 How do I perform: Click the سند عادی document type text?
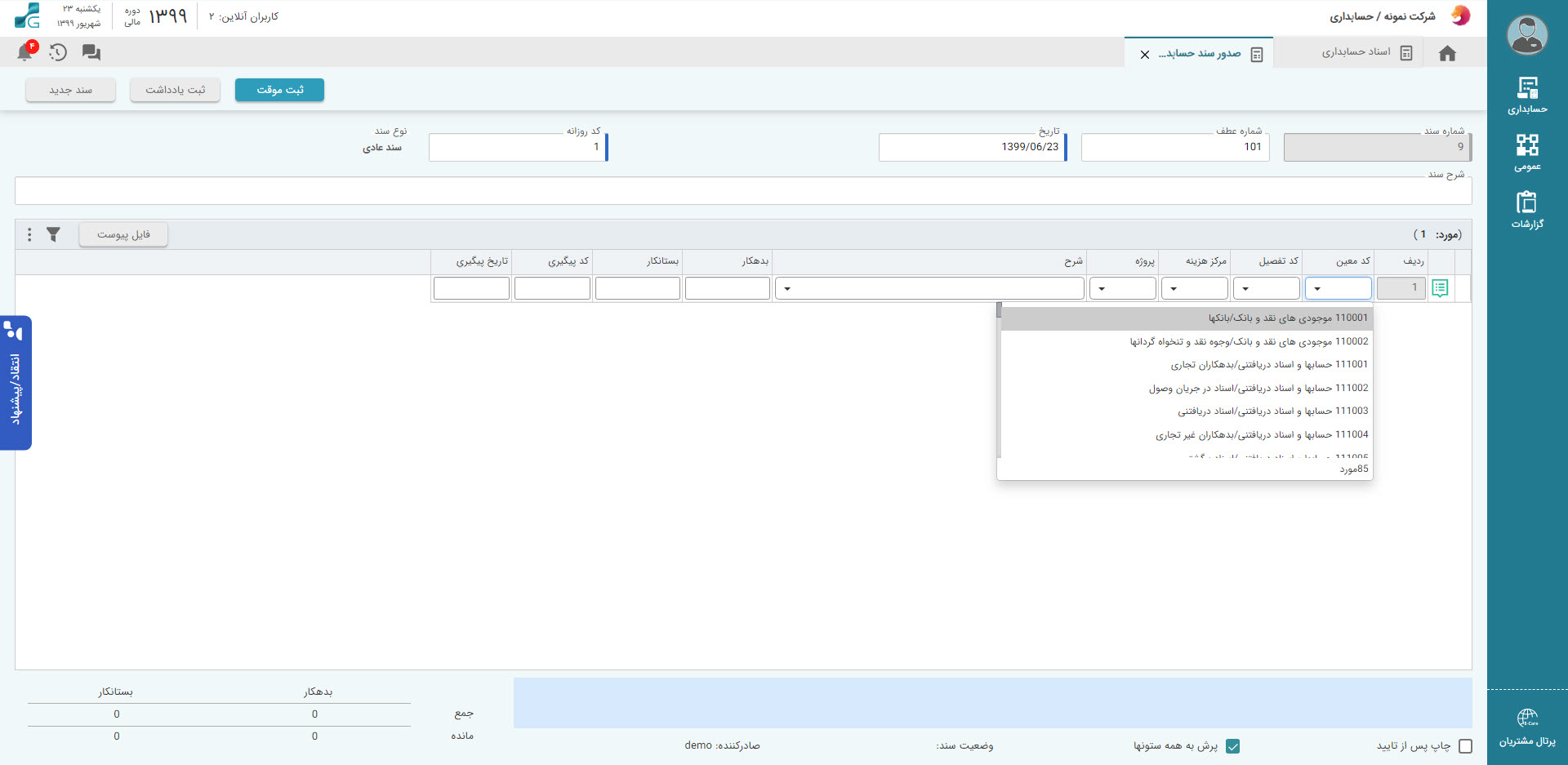click(x=382, y=148)
